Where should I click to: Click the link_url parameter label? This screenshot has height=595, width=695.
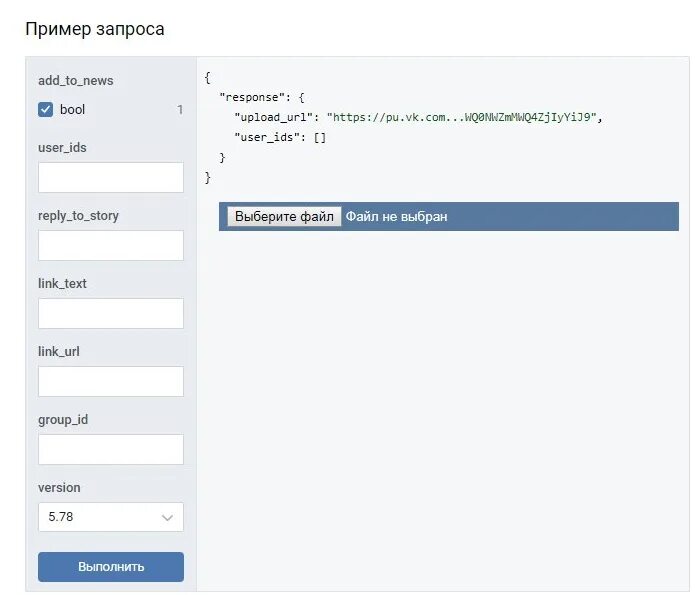click(x=59, y=352)
